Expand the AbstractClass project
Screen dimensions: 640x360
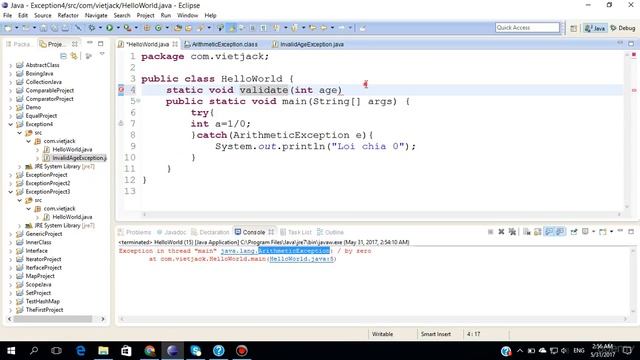(x=11, y=65)
